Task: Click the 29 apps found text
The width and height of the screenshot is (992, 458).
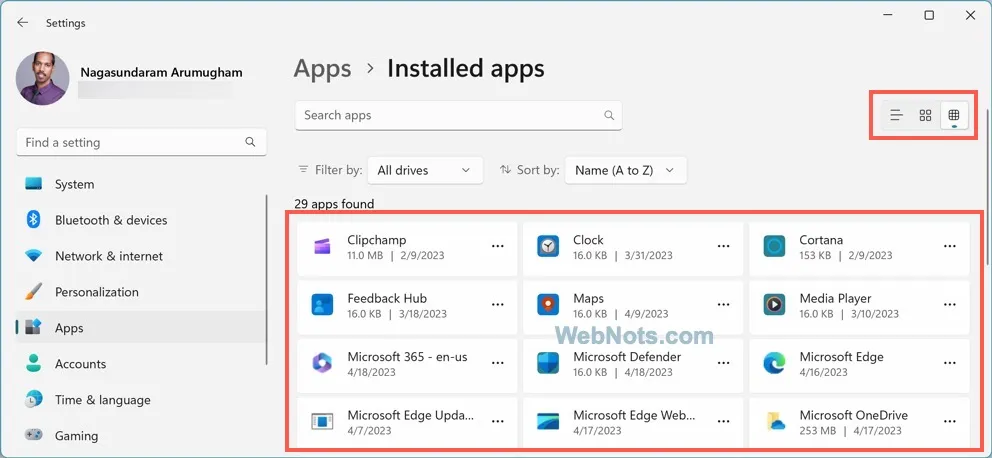Action: [x=334, y=204]
